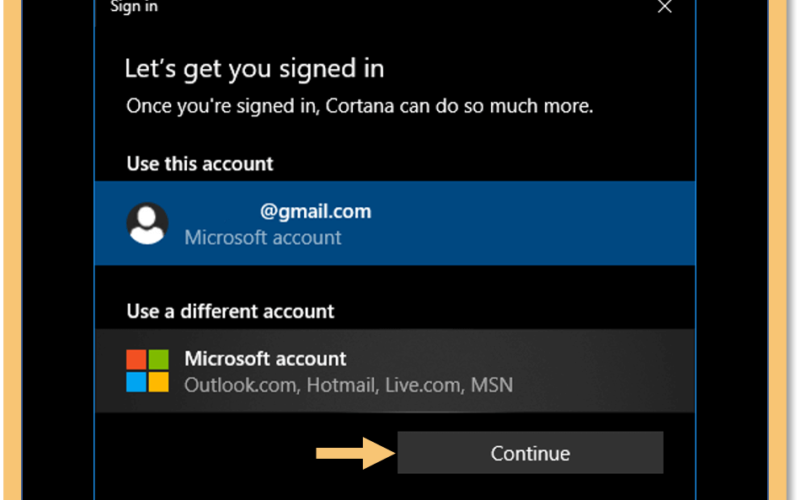Pick Microsoft account under different account

(394, 371)
